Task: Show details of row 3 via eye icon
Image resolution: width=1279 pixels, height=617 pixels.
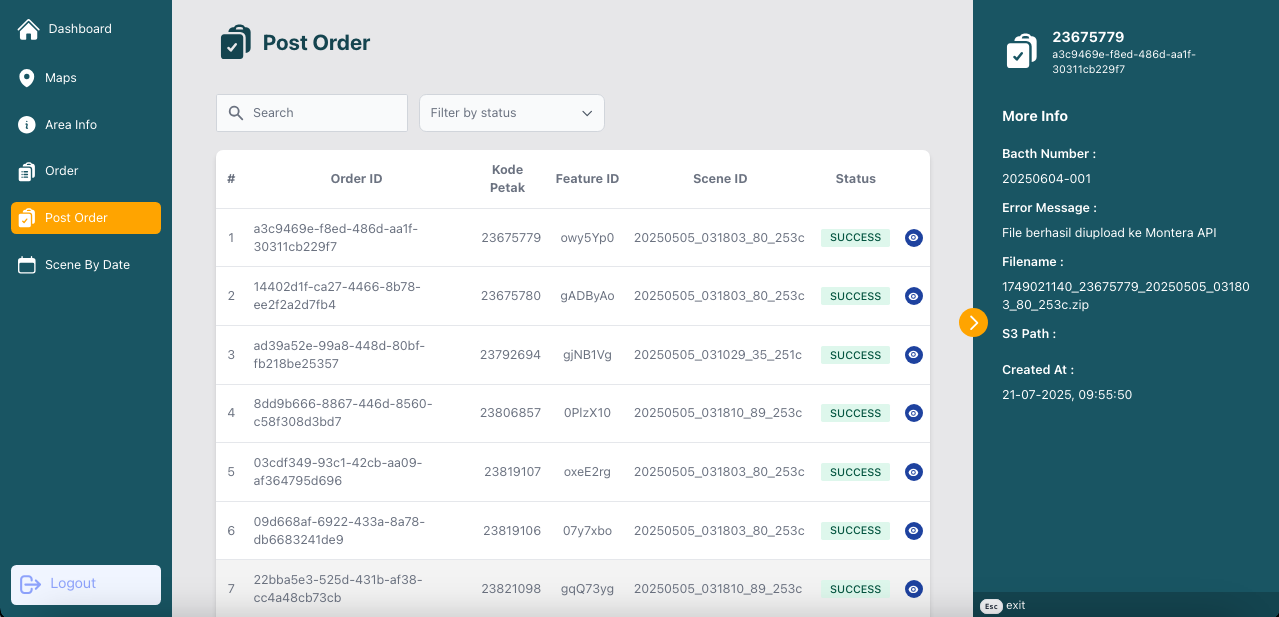Action: point(913,355)
